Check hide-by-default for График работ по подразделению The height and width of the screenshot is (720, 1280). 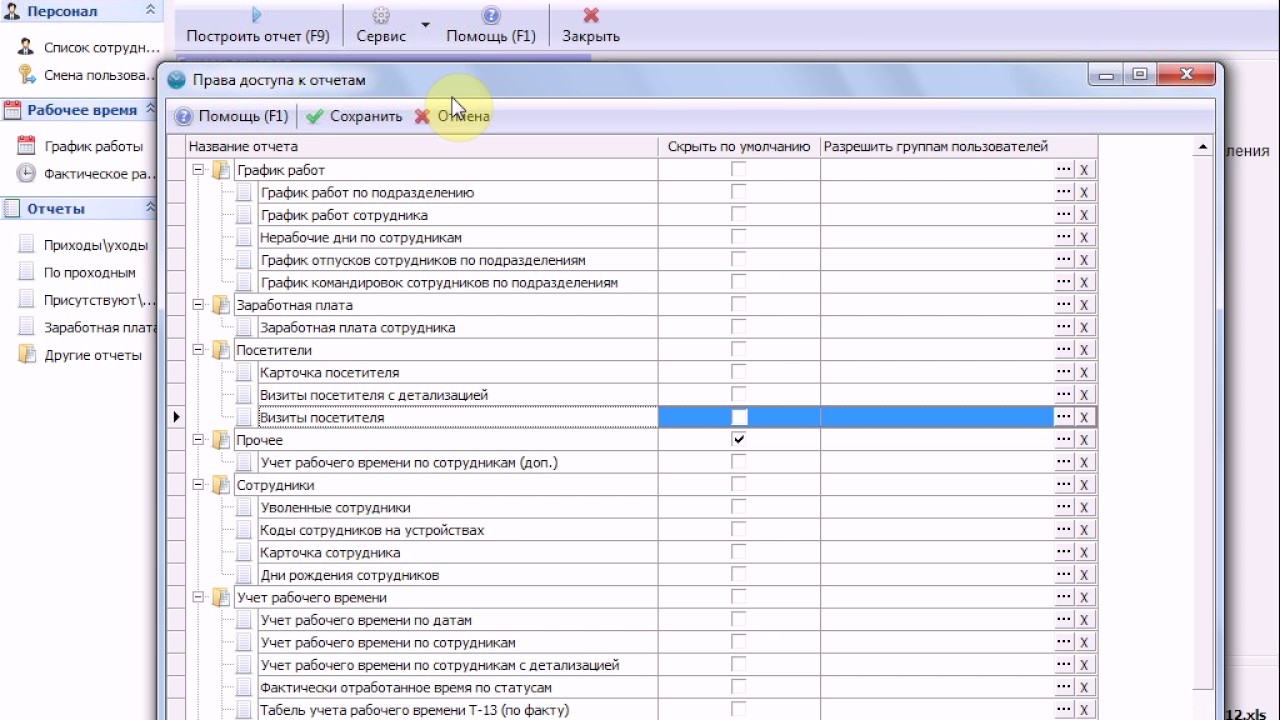click(x=739, y=192)
